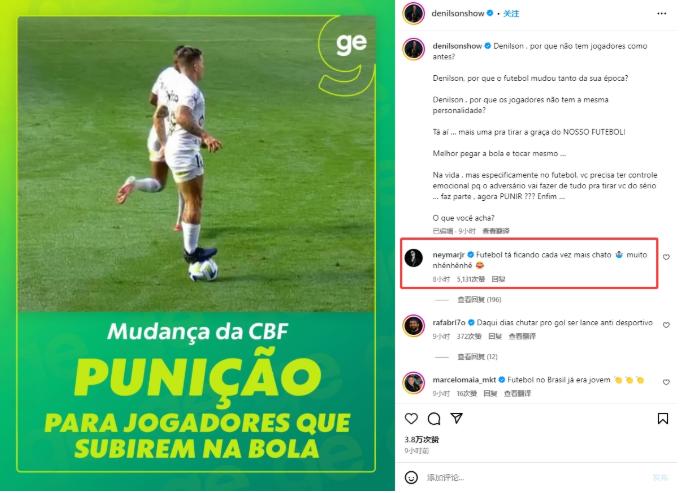682x493 pixels.
Task: Reply to neymarjr's comment
Action: click(498, 279)
